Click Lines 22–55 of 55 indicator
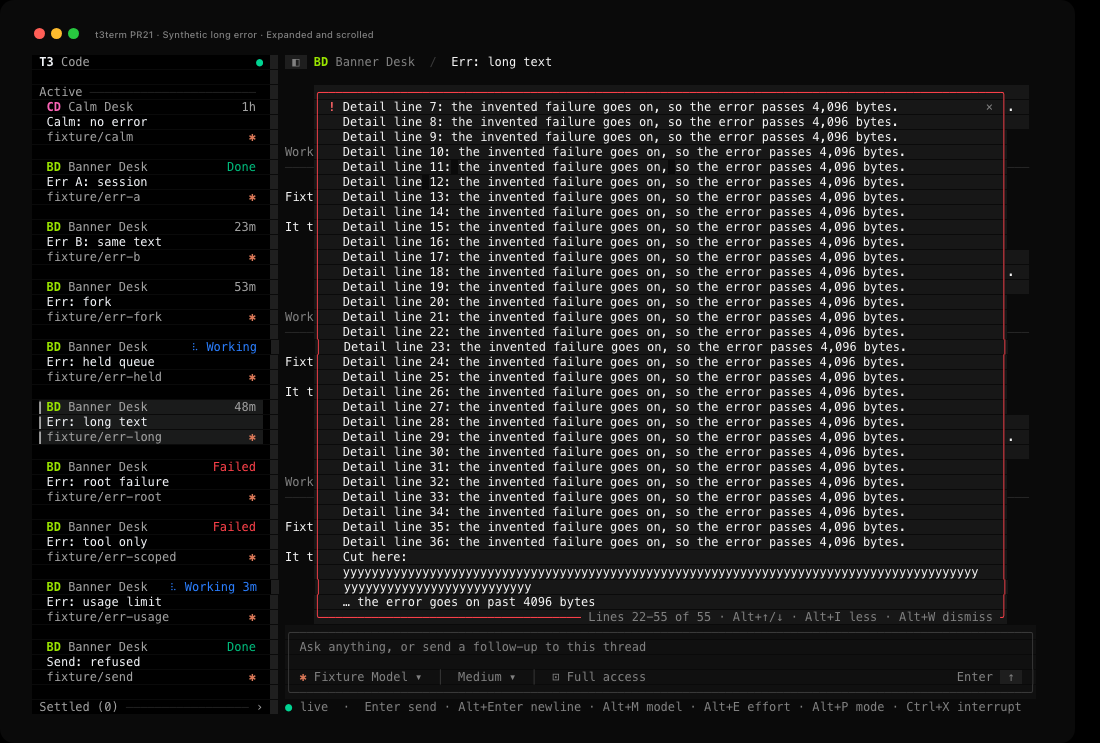This screenshot has height=743, width=1100. pos(649,617)
